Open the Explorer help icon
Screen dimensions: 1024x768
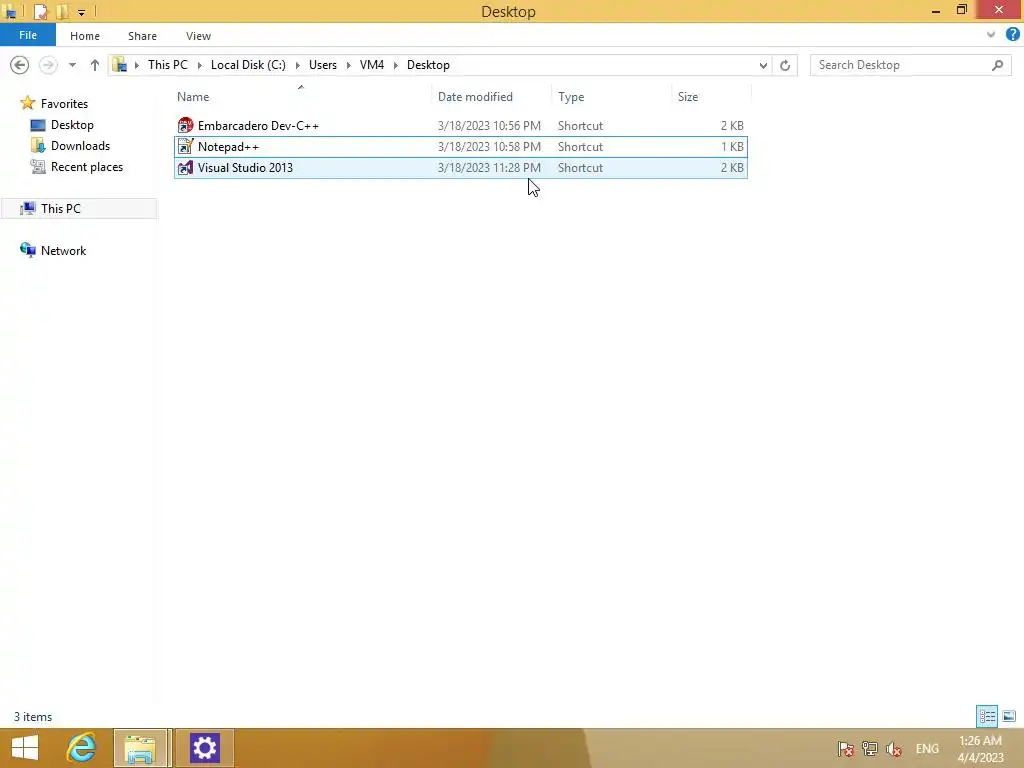point(1012,35)
